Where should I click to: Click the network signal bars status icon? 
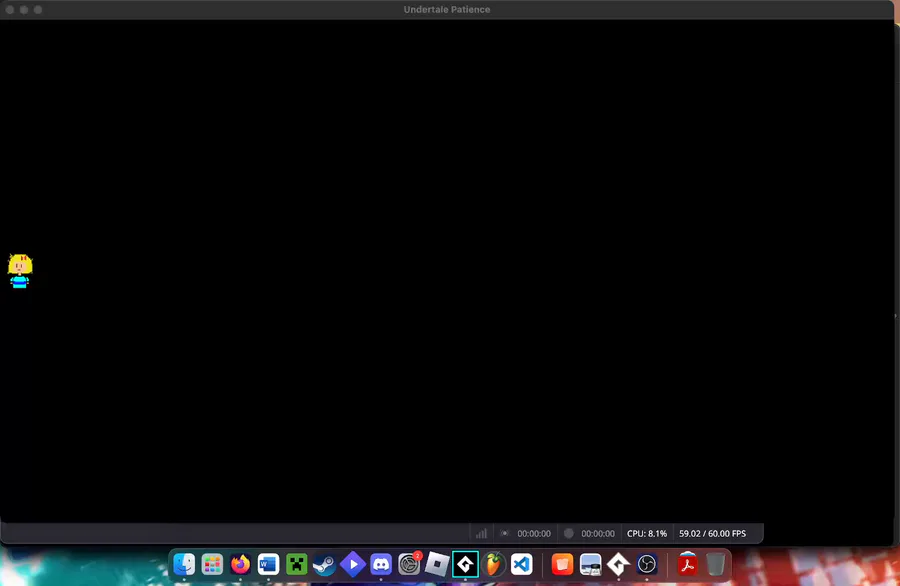481,533
